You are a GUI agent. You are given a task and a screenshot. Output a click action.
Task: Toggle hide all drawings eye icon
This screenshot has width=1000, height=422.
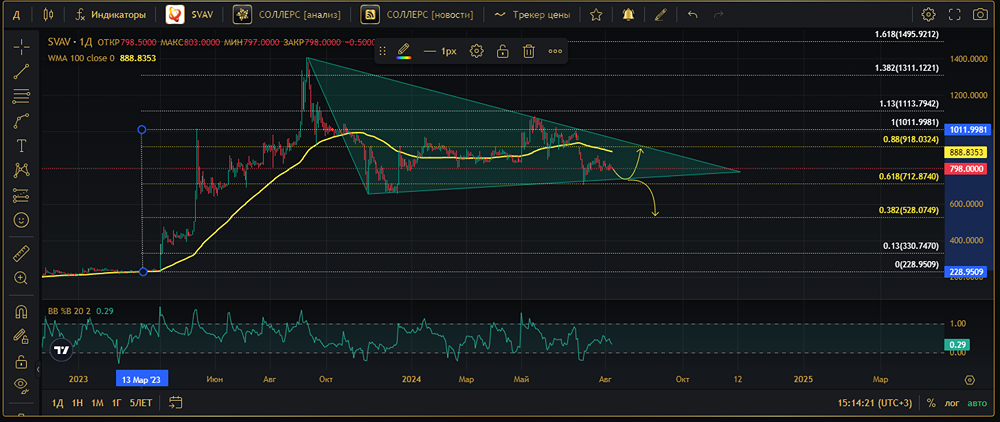tap(20, 385)
